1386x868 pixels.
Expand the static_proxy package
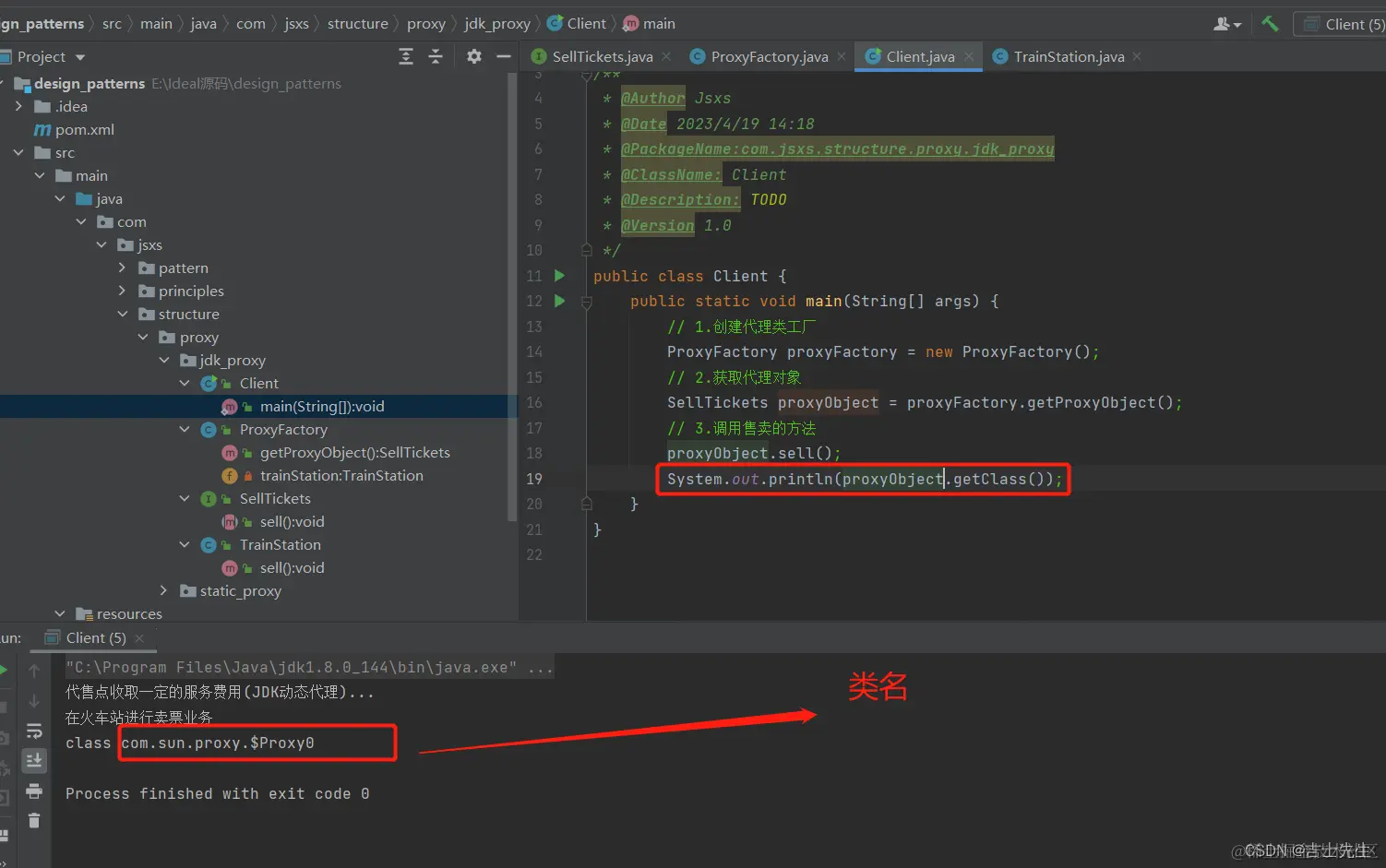163,591
